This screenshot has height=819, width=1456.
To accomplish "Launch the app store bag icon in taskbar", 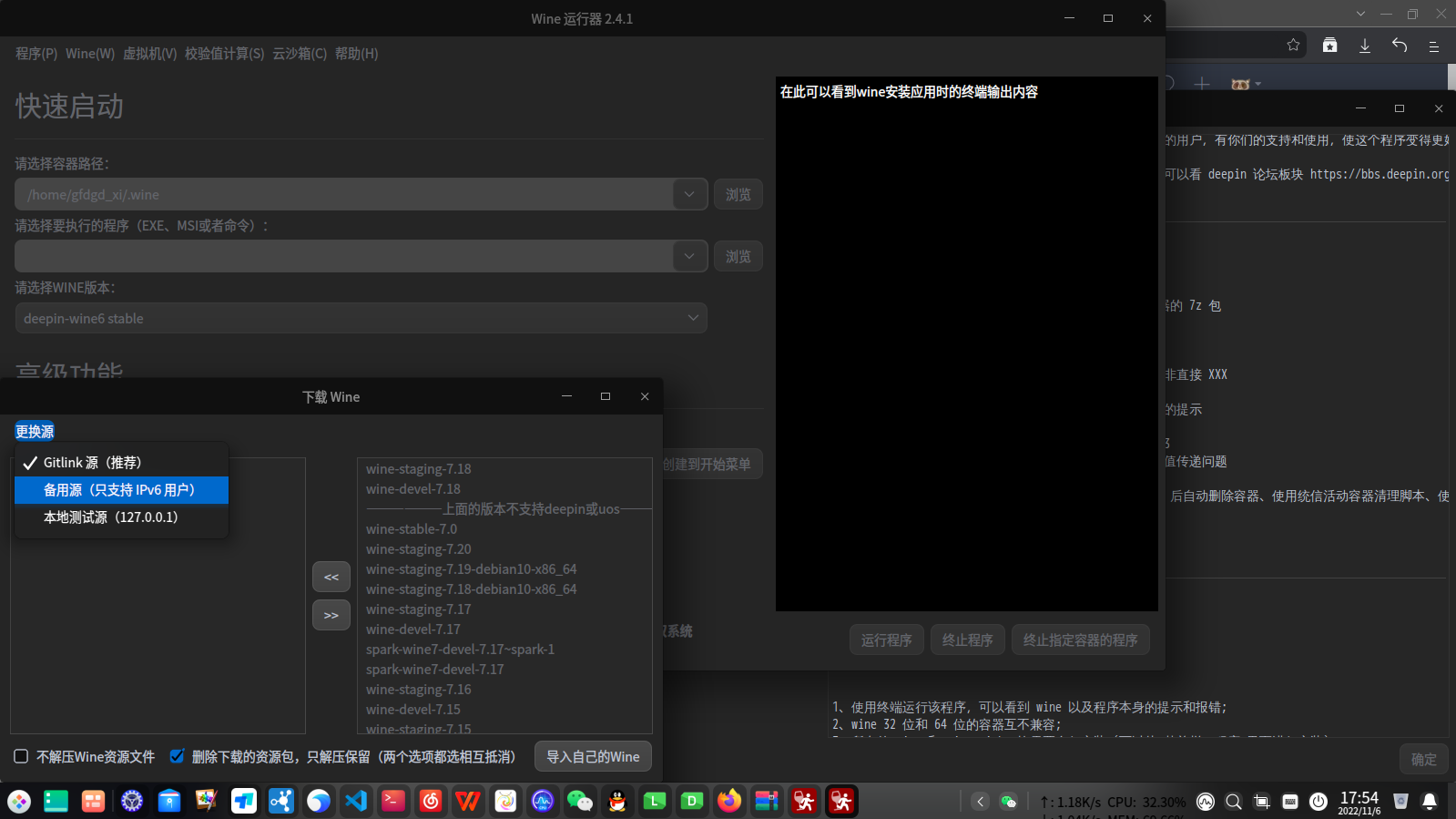I will tap(169, 802).
